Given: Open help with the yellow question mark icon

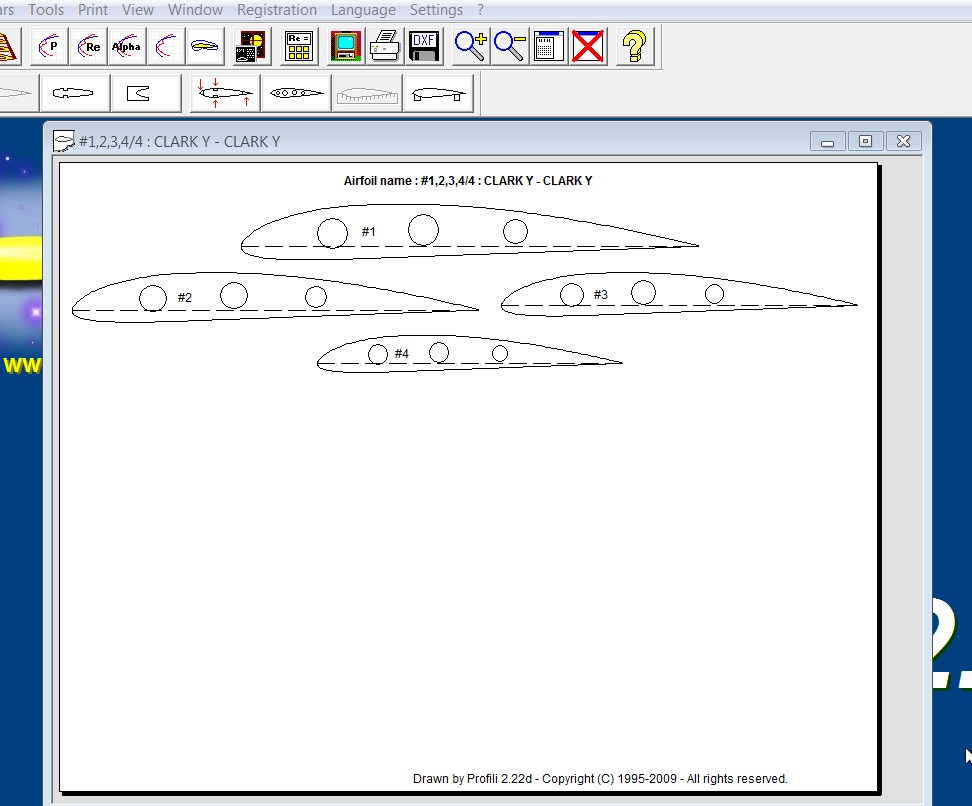Looking at the screenshot, I should coord(635,46).
